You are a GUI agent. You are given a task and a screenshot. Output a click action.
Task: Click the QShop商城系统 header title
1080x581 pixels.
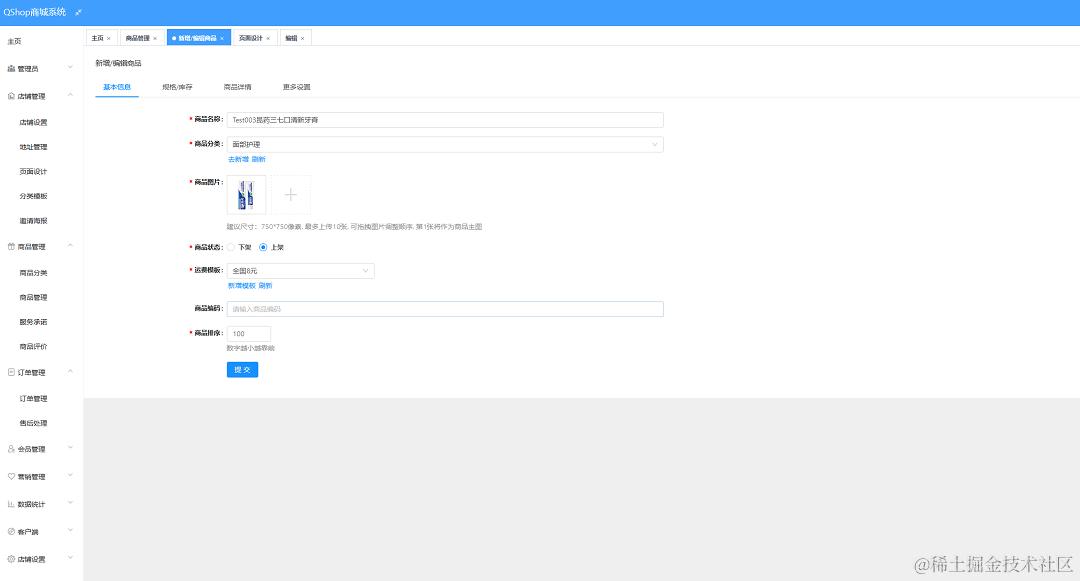click(x=34, y=12)
